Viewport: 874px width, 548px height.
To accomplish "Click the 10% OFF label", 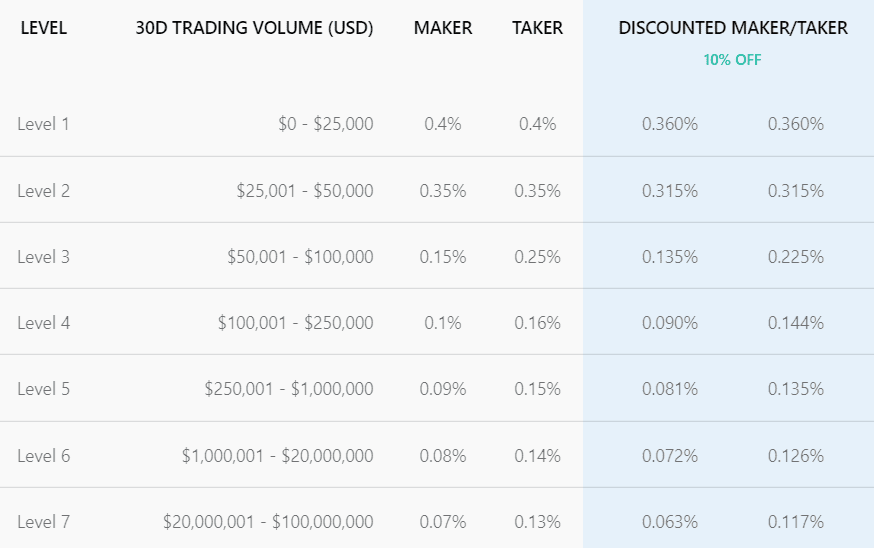I will (732, 60).
